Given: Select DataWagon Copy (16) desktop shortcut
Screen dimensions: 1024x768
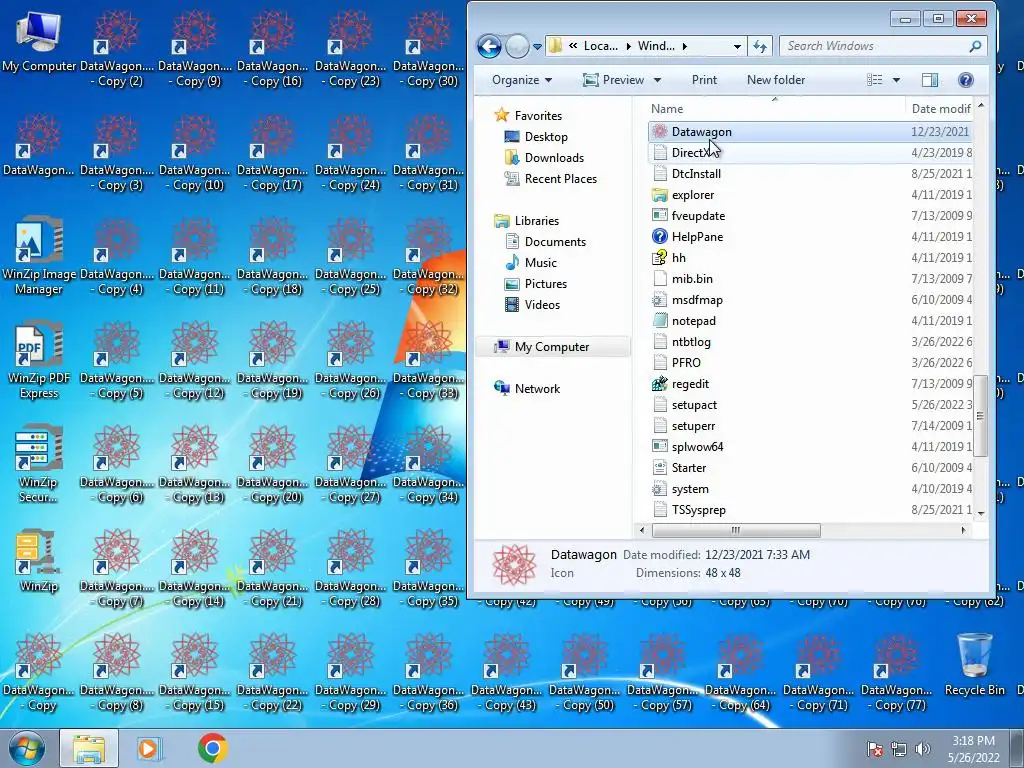Looking at the screenshot, I should point(272,49).
